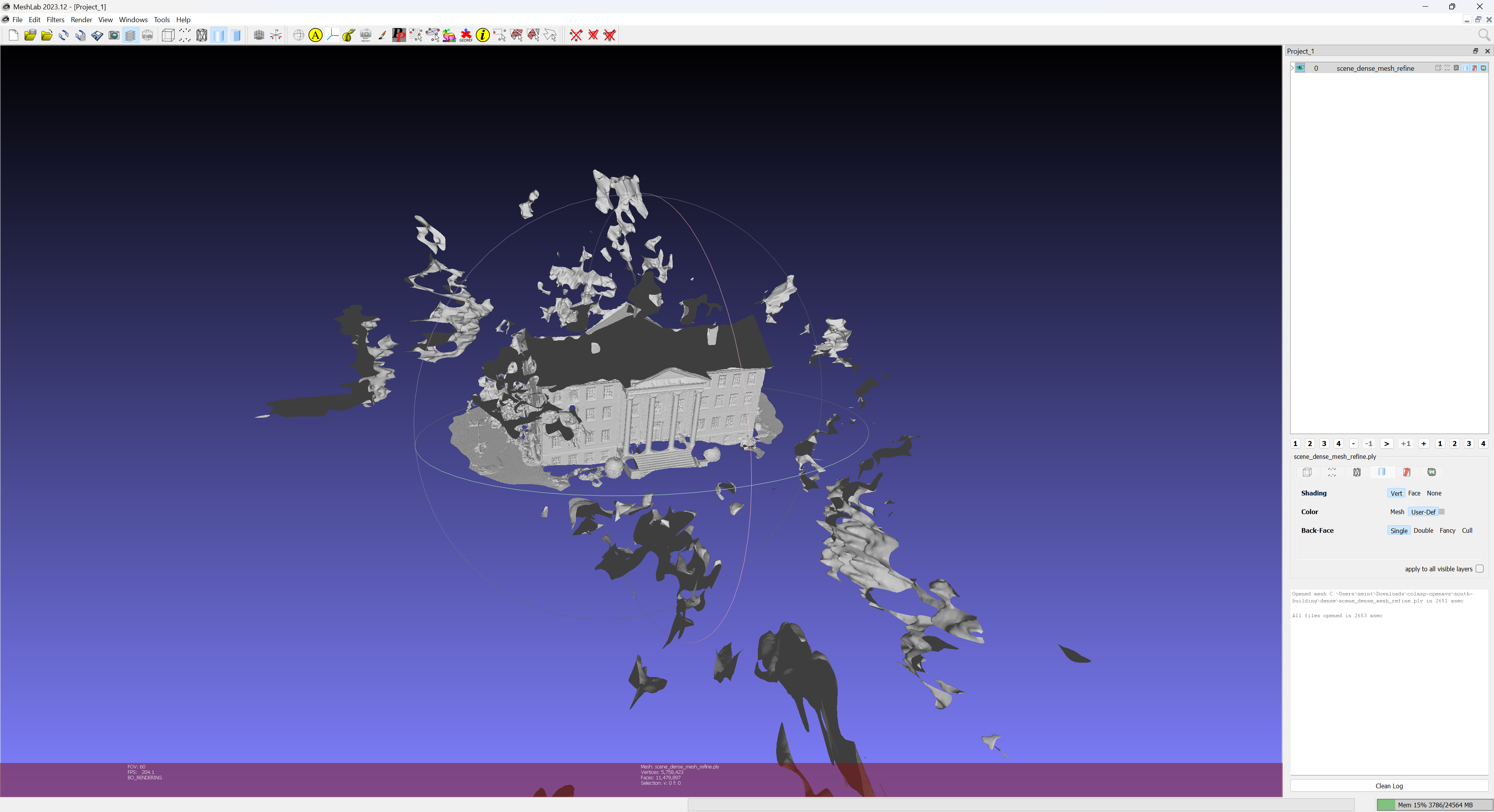Click the GEOREF reference scene tool
1494x812 pixels.
tap(466, 35)
